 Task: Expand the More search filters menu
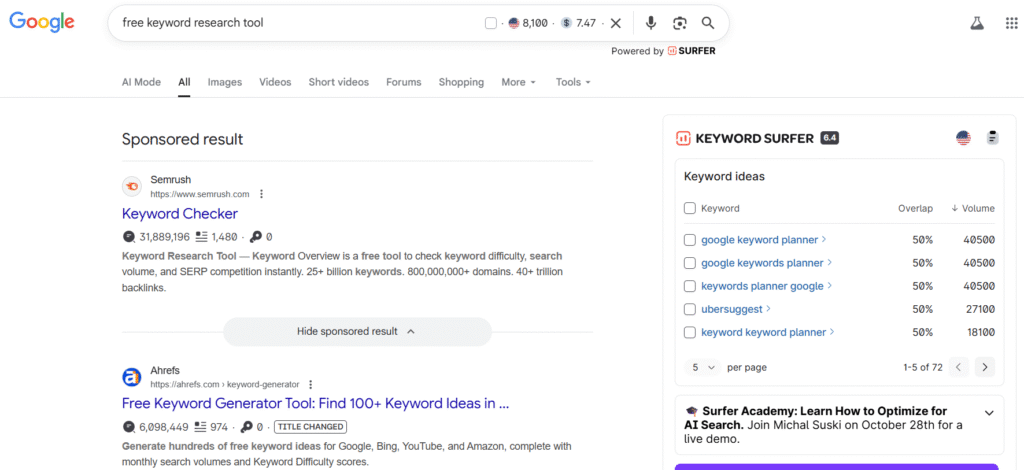[519, 82]
